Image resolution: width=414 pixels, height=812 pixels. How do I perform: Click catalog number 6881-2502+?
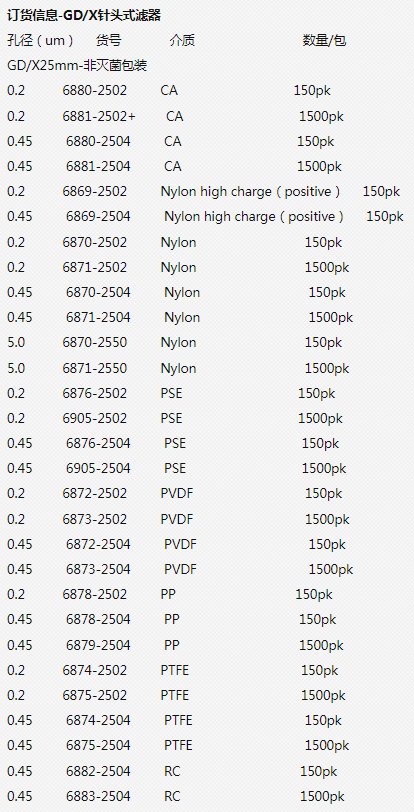point(99,117)
